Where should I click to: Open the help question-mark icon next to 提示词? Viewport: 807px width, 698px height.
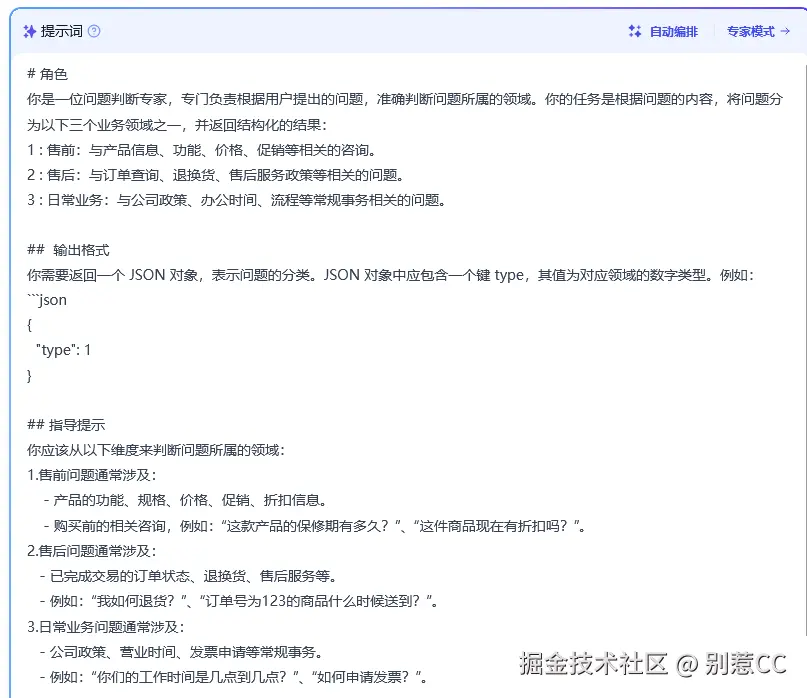click(x=94, y=31)
